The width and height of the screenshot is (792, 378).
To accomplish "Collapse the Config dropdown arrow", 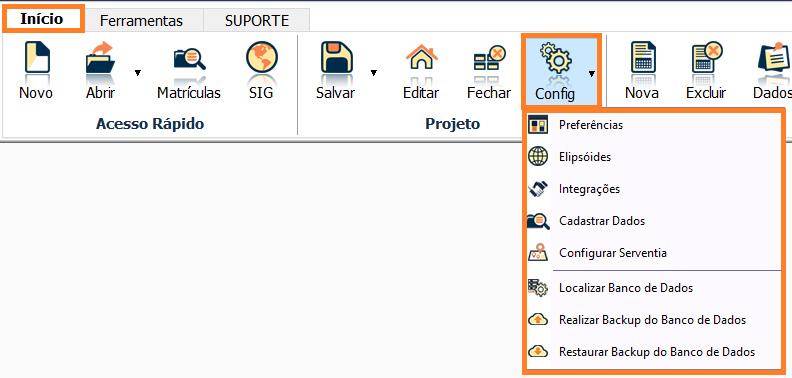I will click(x=591, y=74).
